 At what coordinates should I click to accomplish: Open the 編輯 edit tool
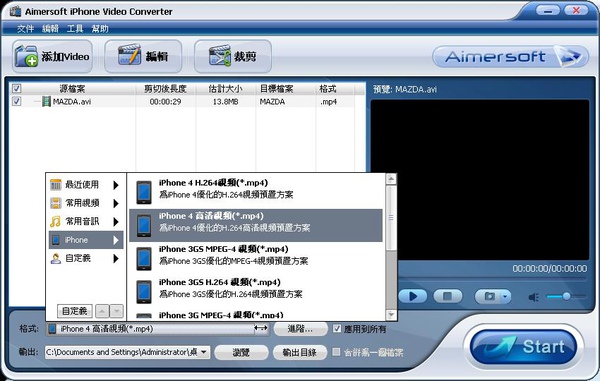[x=143, y=56]
